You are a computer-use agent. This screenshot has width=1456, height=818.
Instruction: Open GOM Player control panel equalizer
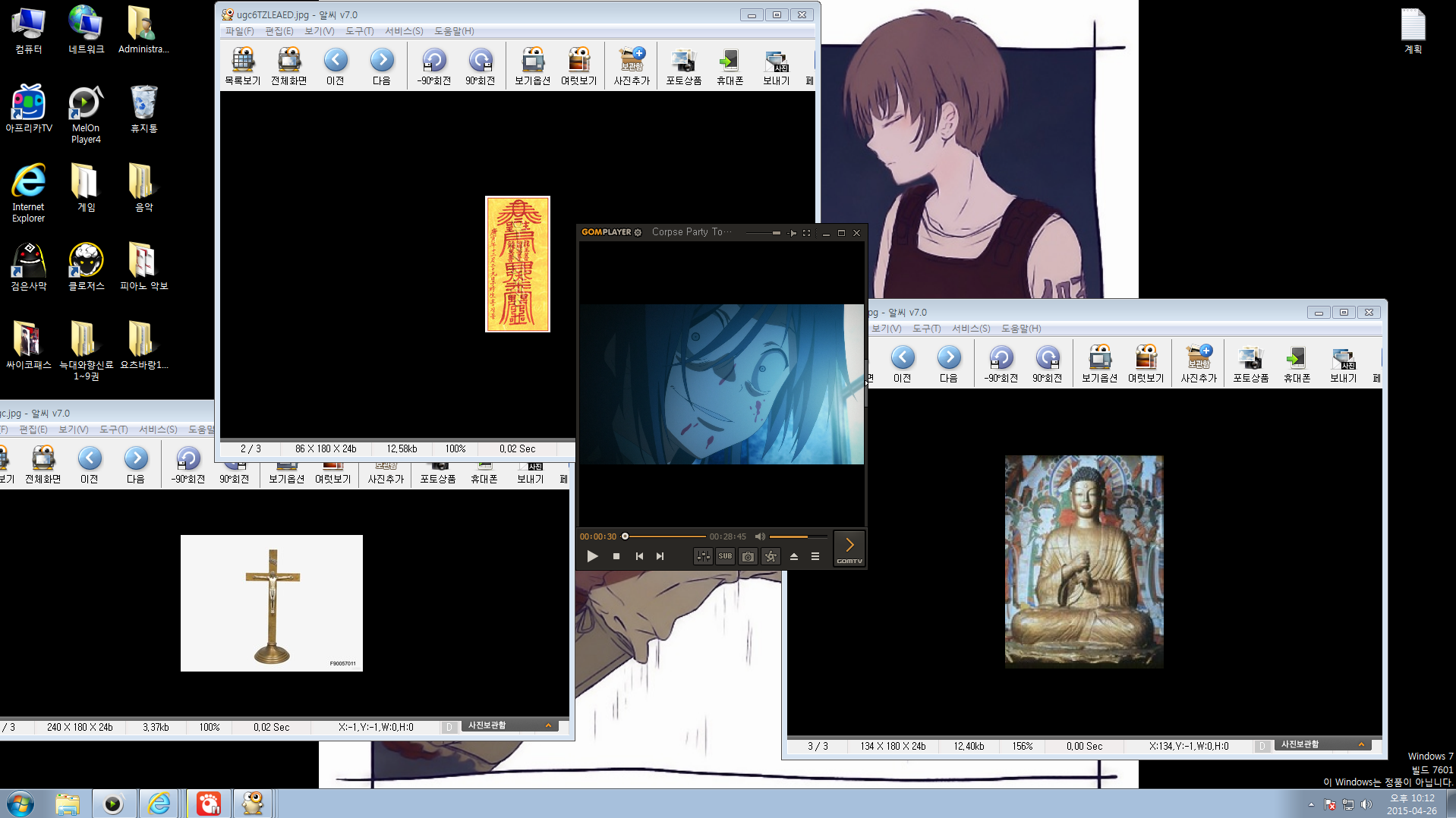pos(703,556)
